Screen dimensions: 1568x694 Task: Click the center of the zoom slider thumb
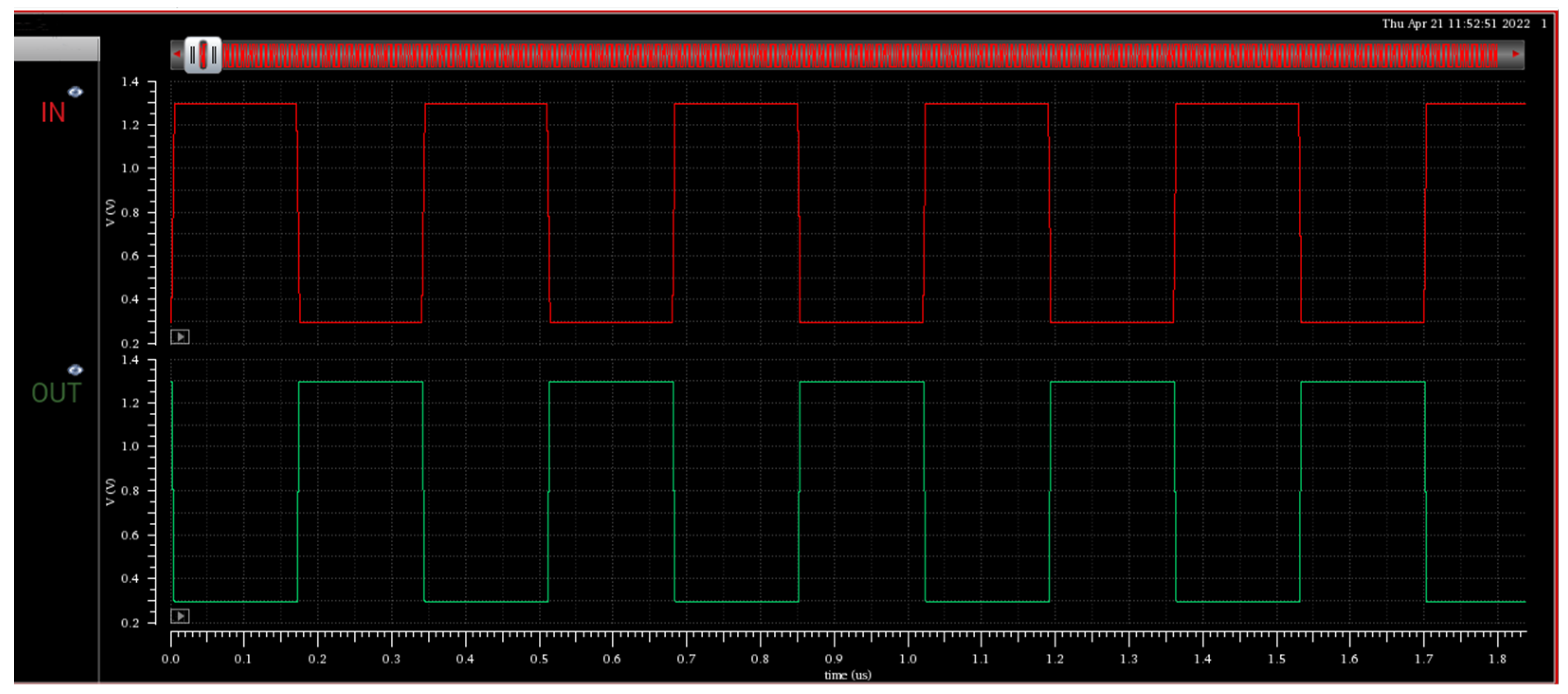point(203,55)
